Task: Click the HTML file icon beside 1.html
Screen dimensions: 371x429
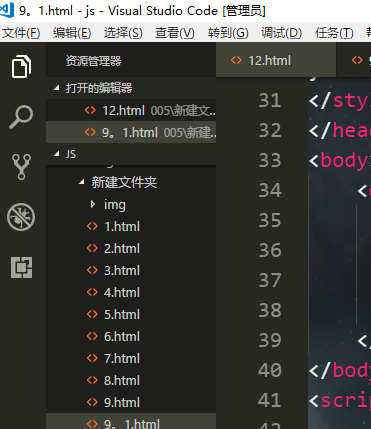Action: point(92,226)
